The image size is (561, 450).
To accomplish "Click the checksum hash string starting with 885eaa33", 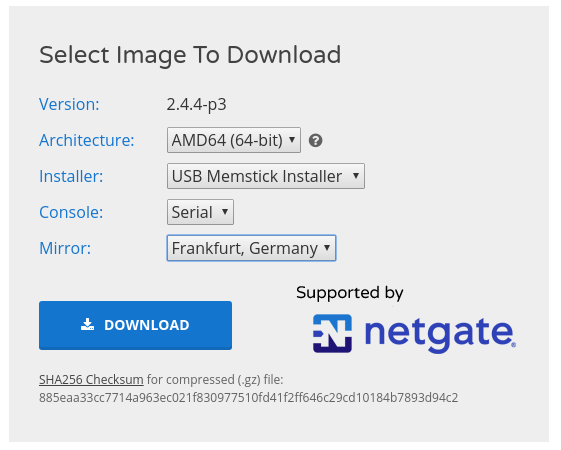I will coord(248,398).
